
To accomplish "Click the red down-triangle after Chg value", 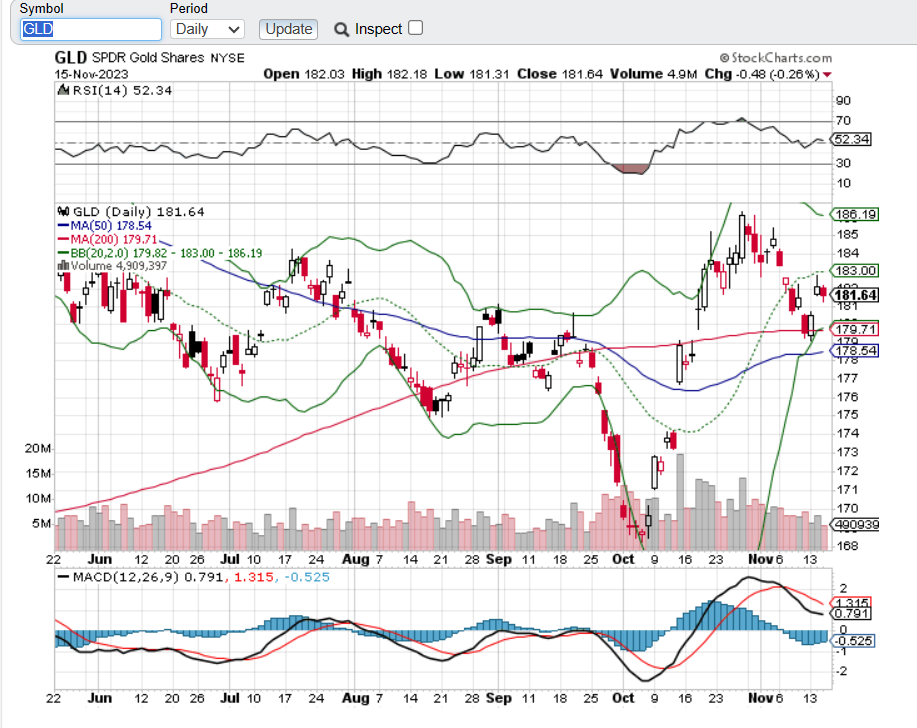I will click(827, 74).
